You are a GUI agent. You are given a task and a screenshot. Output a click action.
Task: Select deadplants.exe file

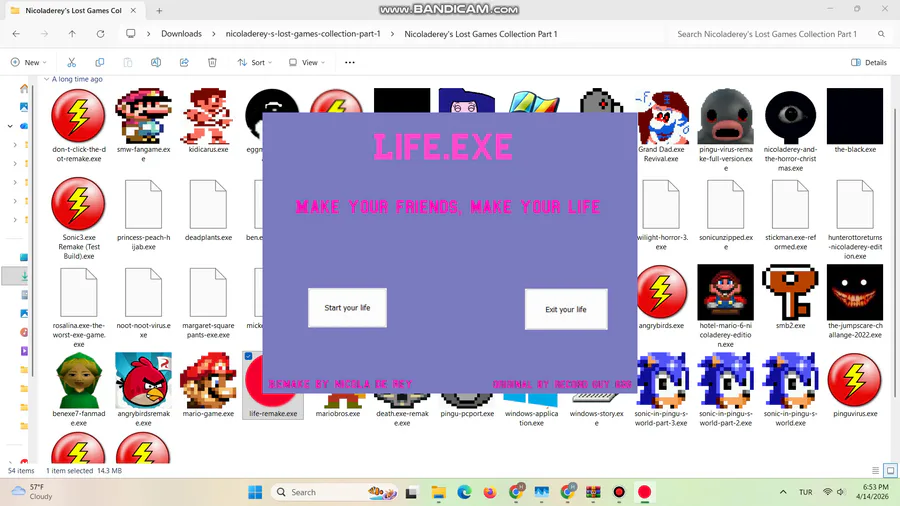(x=208, y=204)
